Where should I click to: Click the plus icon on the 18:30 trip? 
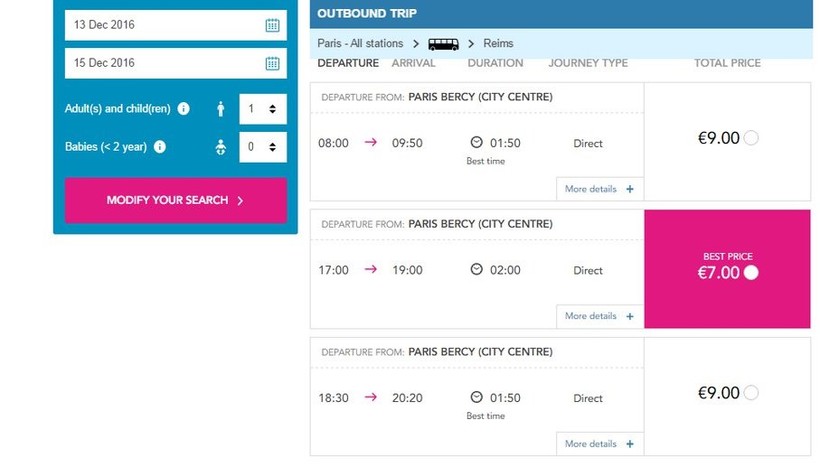(630, 444)
